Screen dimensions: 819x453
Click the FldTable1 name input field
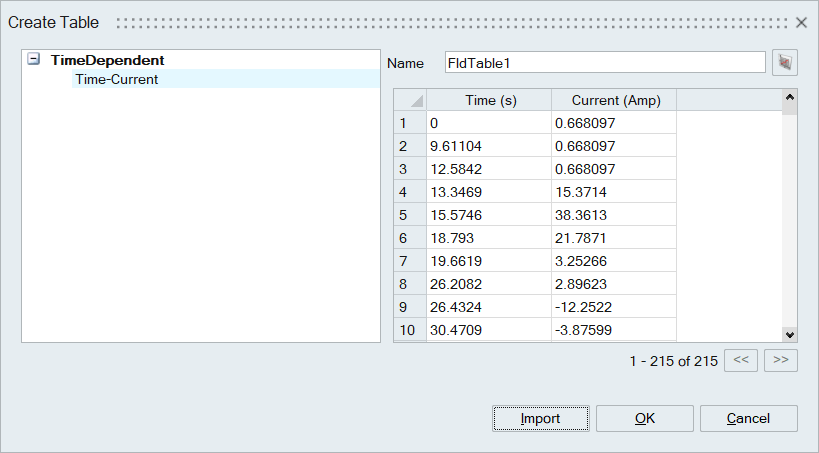click(605, 63)
